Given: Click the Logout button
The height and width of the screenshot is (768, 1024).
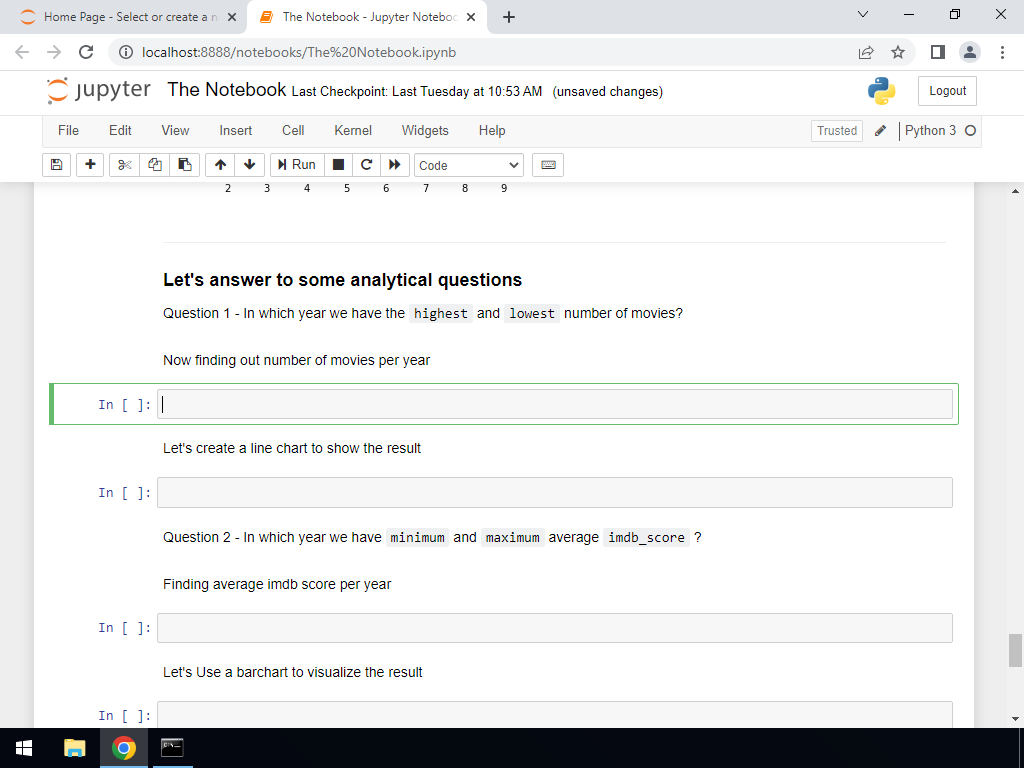Looking at the screenshot, I should click(x=947, y=91).
